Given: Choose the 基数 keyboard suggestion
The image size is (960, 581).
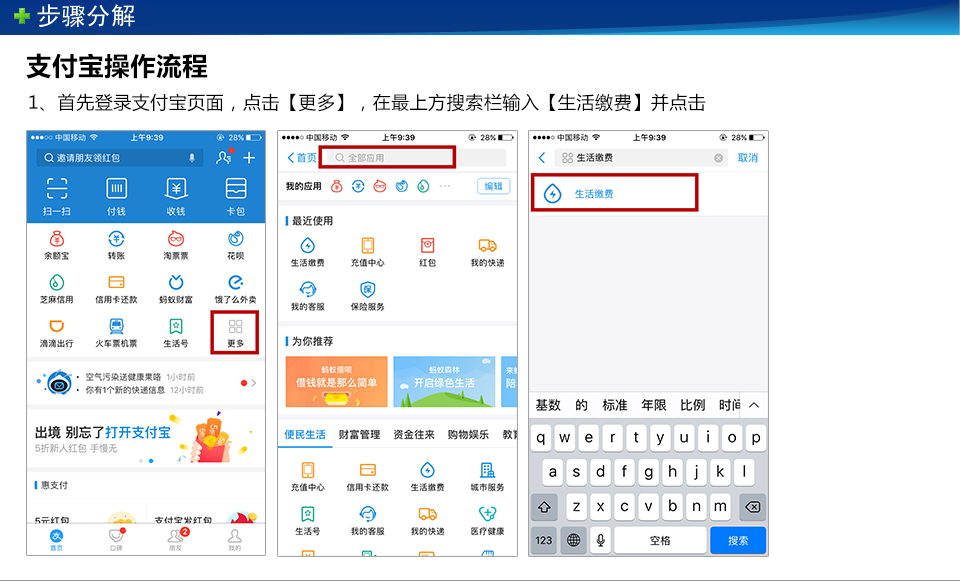Looking at the screenshot, I should tap(548, 405).
